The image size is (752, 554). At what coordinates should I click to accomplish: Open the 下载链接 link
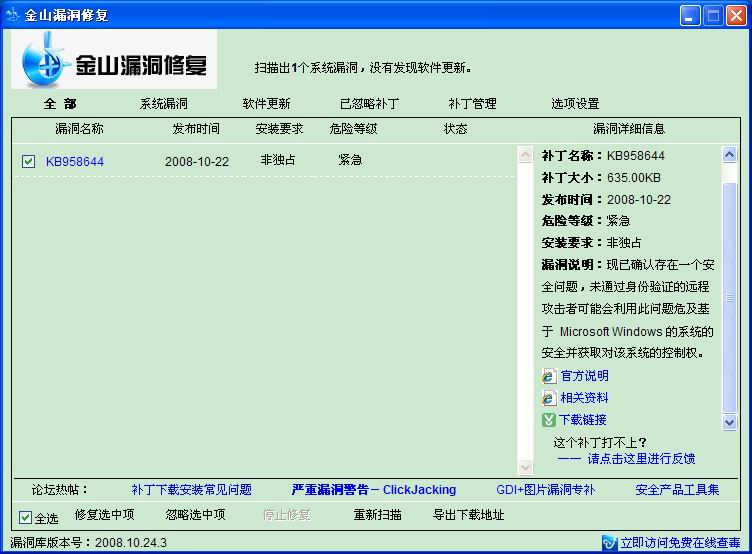click(x=583, y=420)
